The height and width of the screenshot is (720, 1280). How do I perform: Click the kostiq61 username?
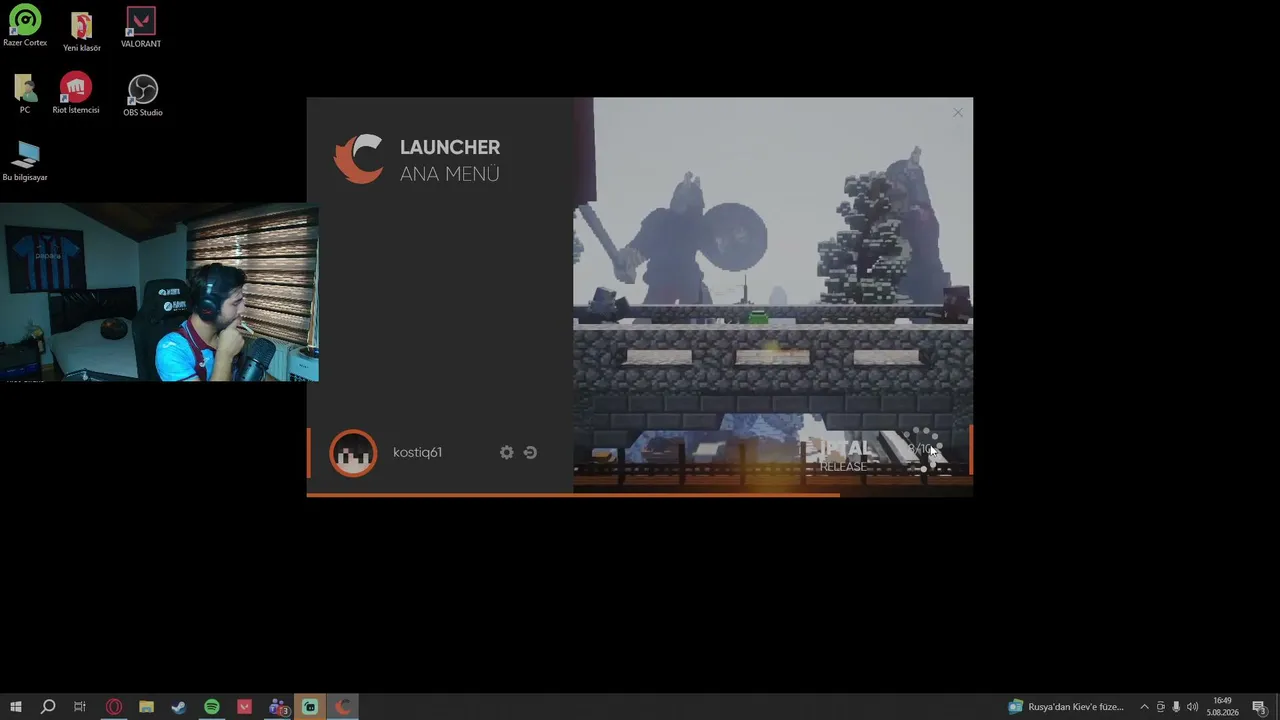417,452
